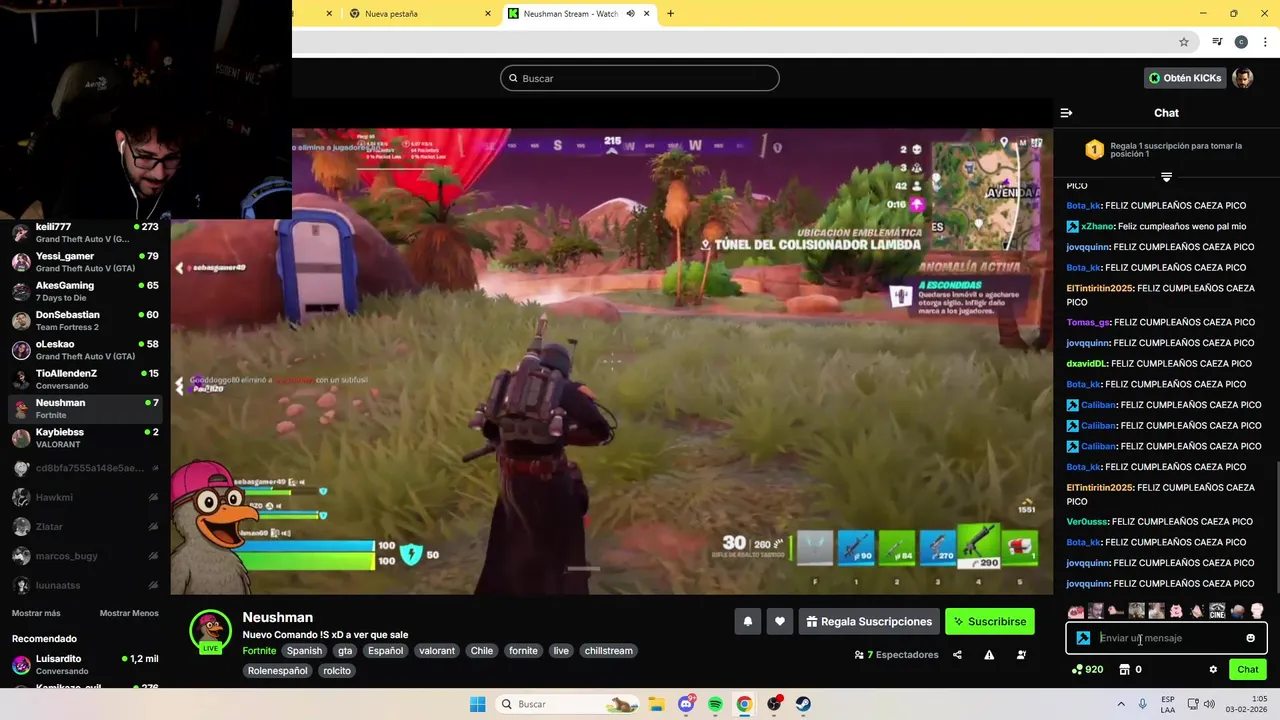Click the chat panel scrollbar
1280x720 pixels.
[1276, 528]
